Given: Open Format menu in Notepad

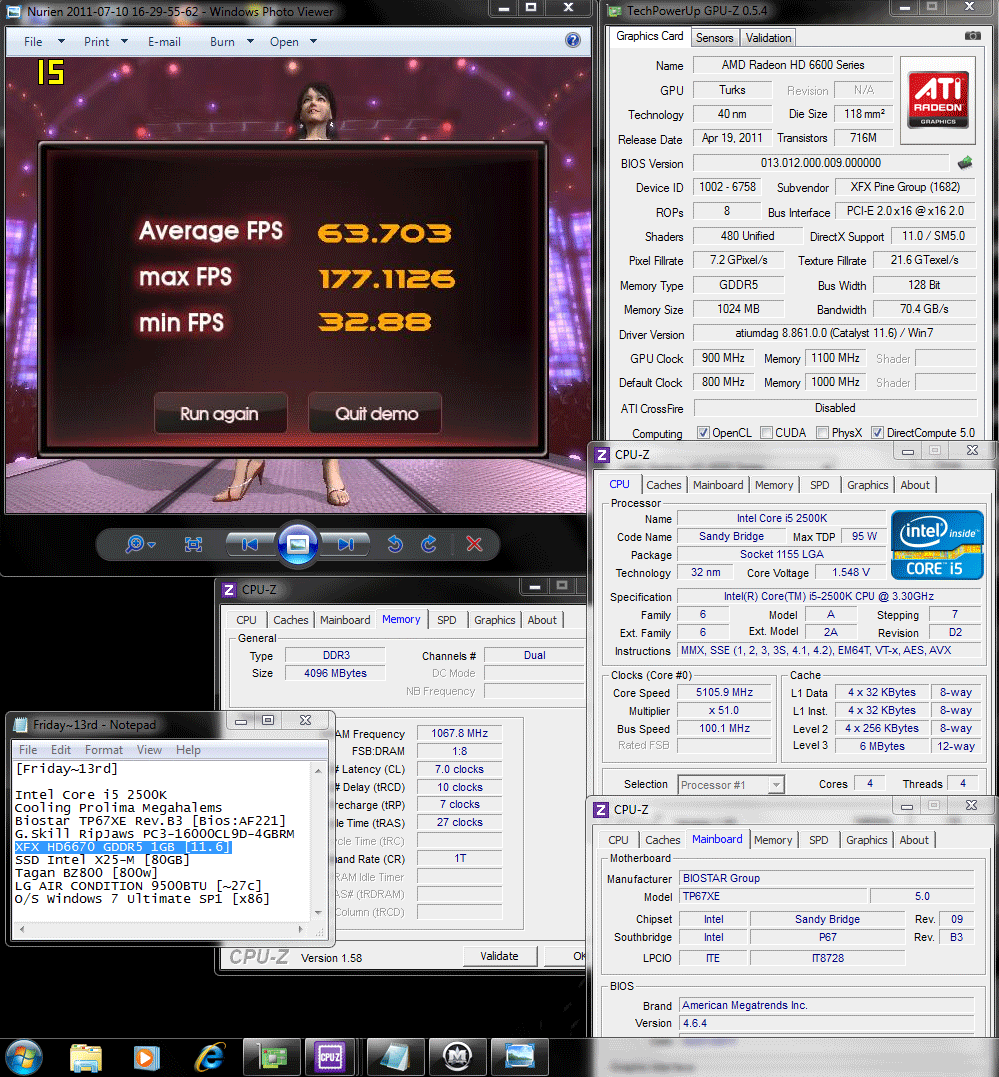Looking at the screenshot, I should 104,750.
